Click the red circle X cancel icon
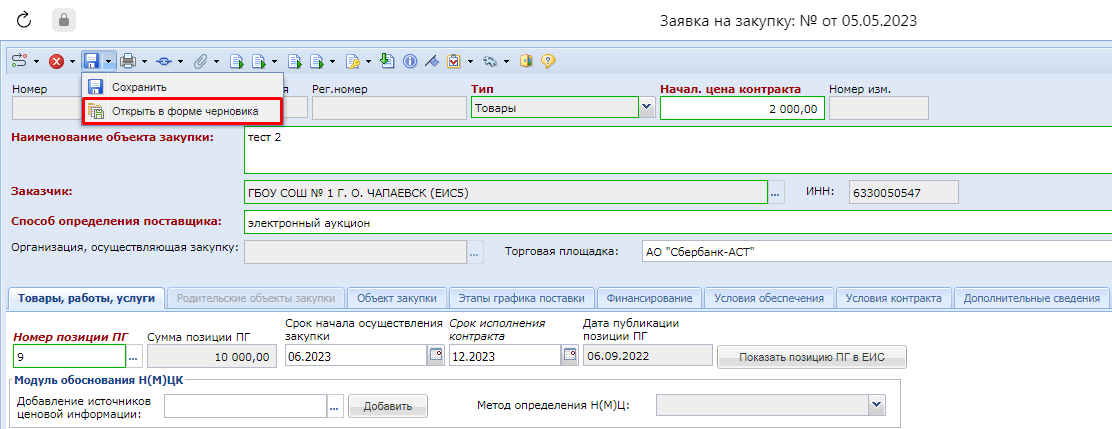 (x=56, y=61)
